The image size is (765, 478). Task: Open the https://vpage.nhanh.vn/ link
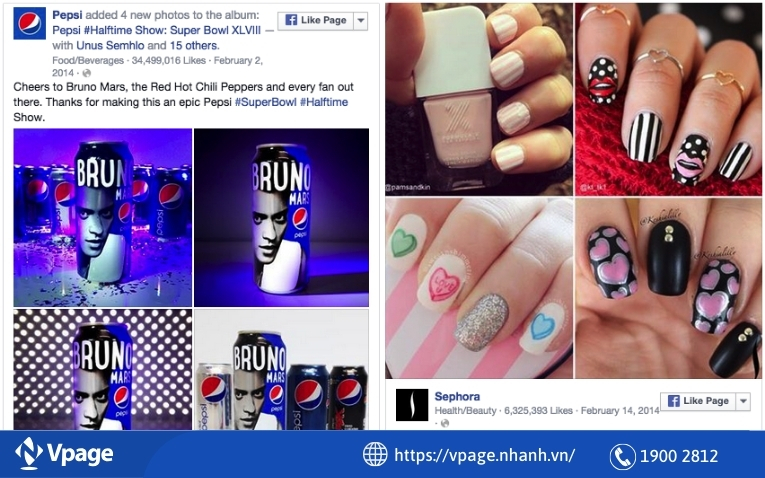tap(484, 456)
